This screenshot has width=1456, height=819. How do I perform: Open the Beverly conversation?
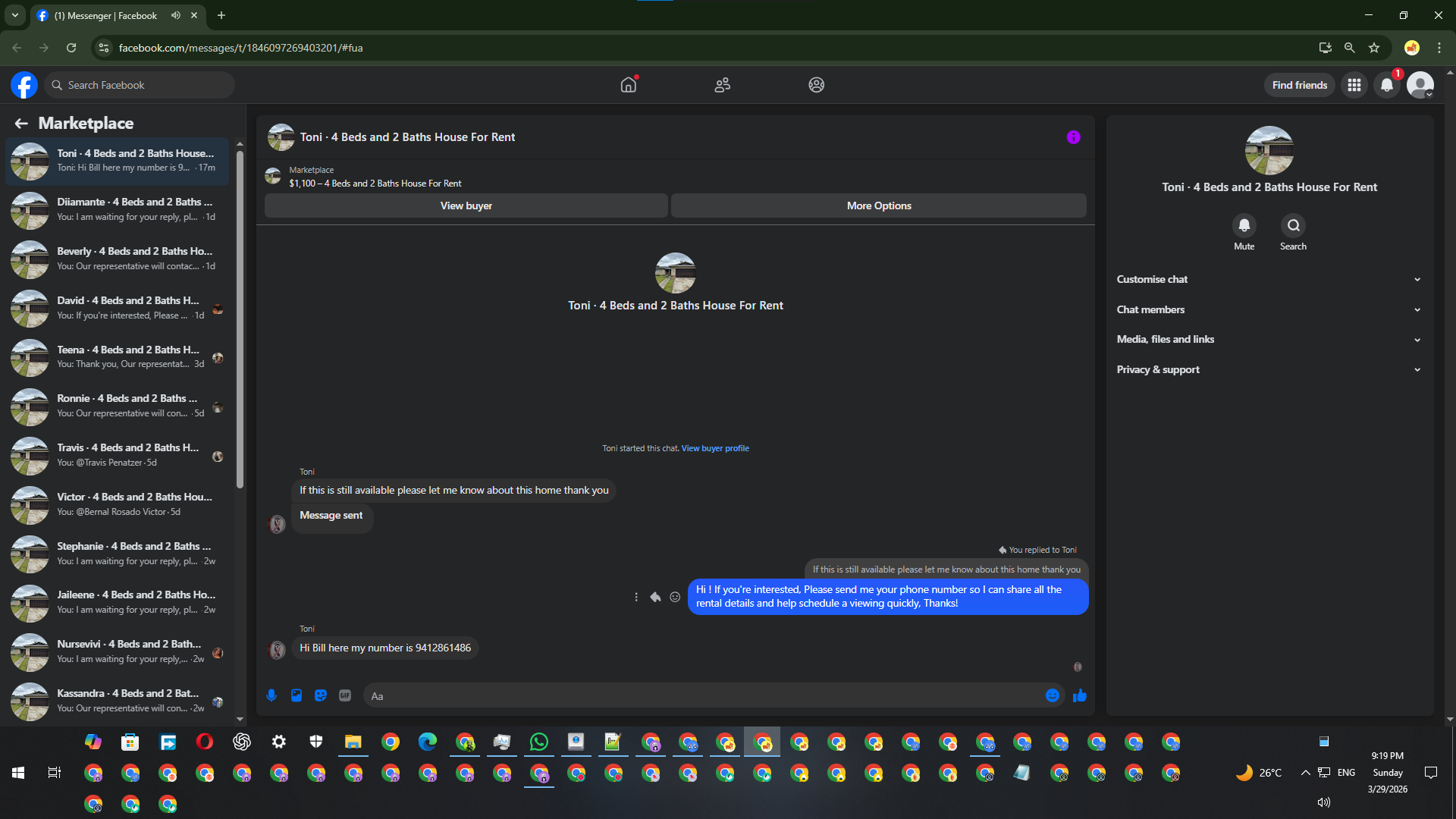pyautogui.click(x=118, y=259)
